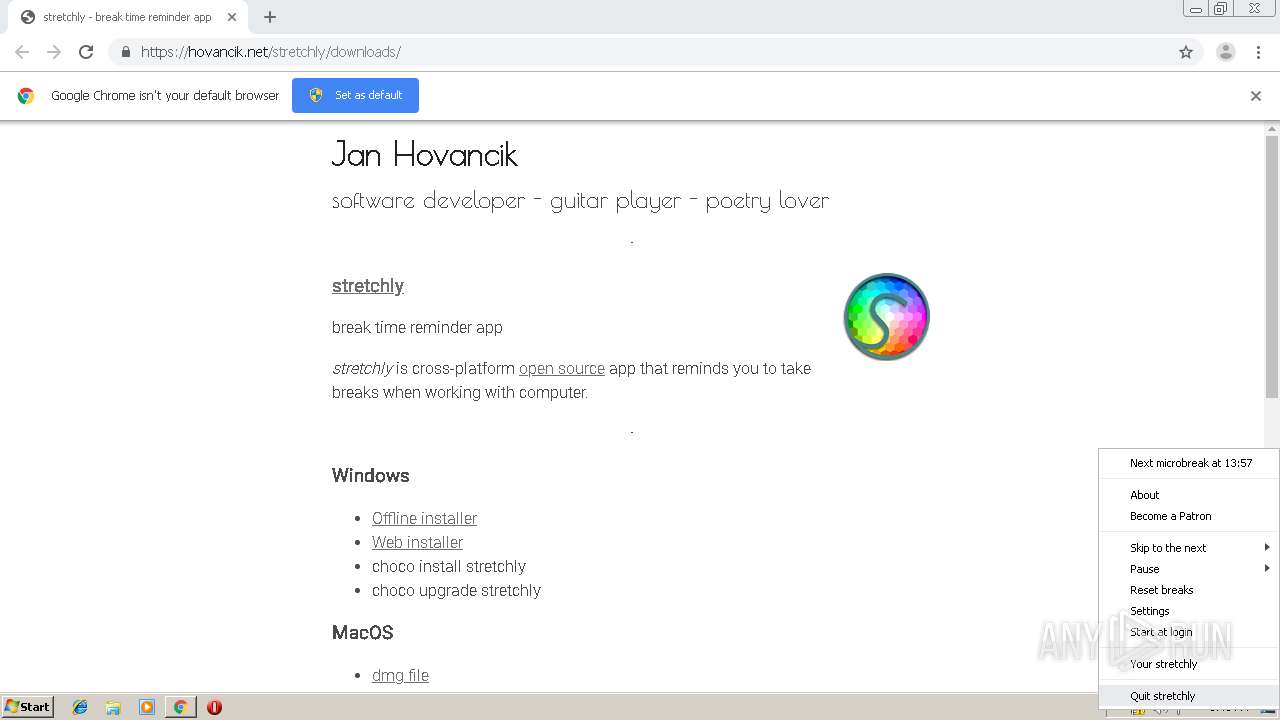Open the stretchly heading link

click(x=368, y=286)
